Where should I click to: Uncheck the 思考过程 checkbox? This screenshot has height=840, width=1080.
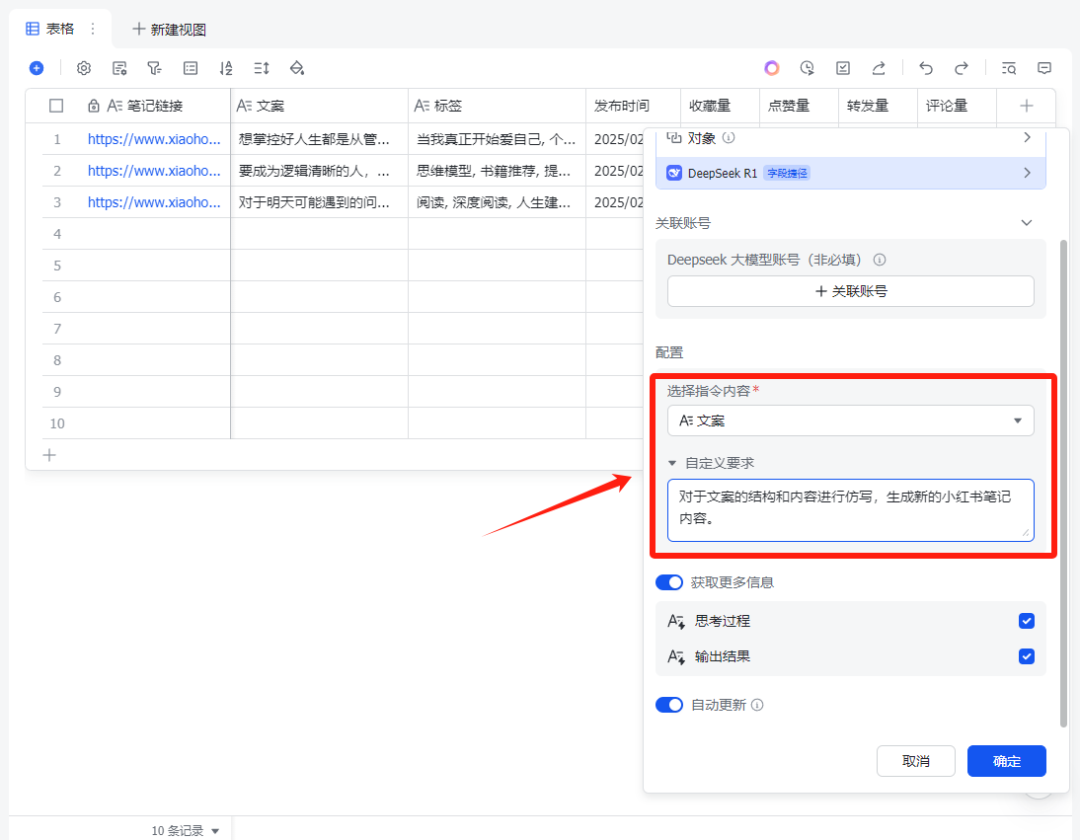[x=1026, y=621]
